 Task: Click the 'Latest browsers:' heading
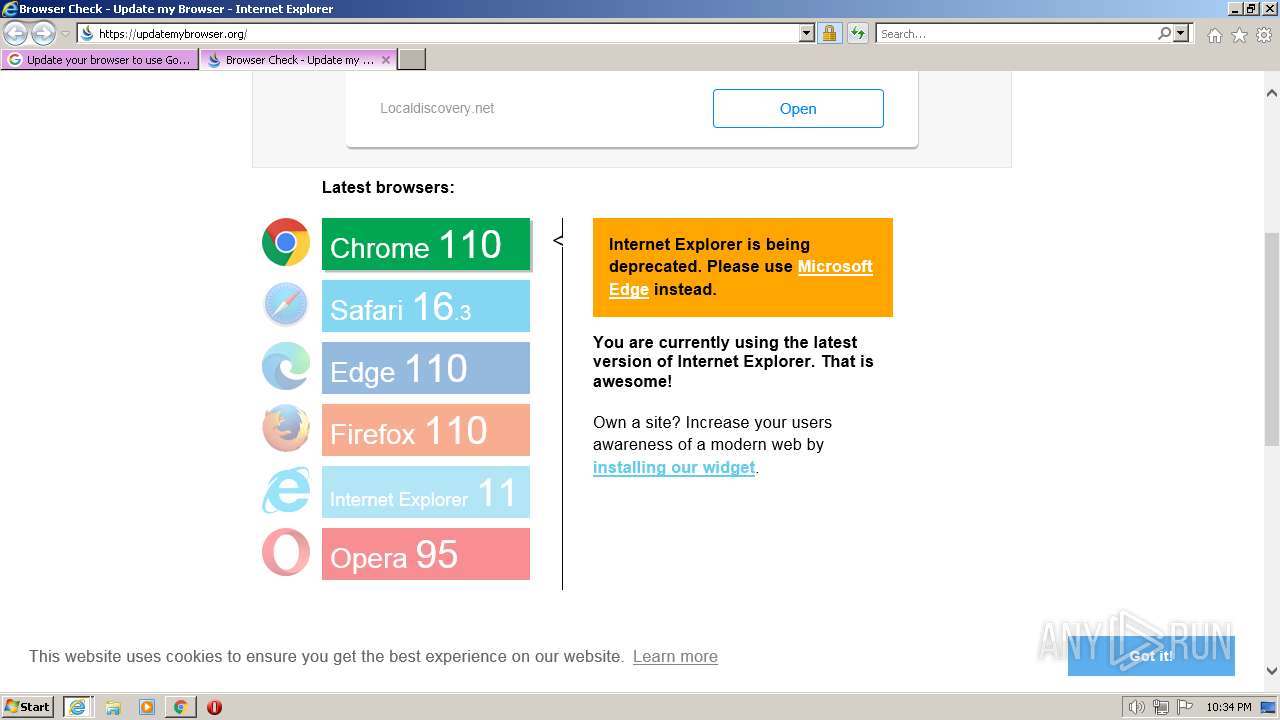(x=388, y=187)
